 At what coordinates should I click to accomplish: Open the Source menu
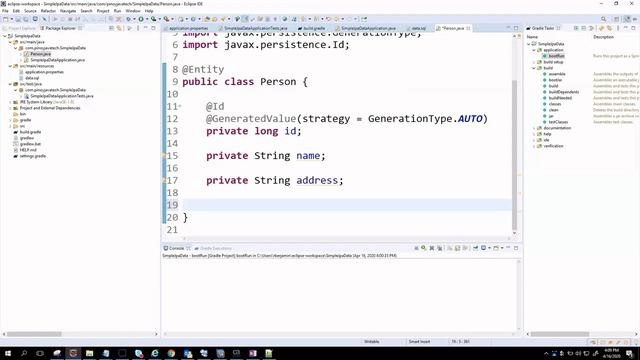[30, 11]
